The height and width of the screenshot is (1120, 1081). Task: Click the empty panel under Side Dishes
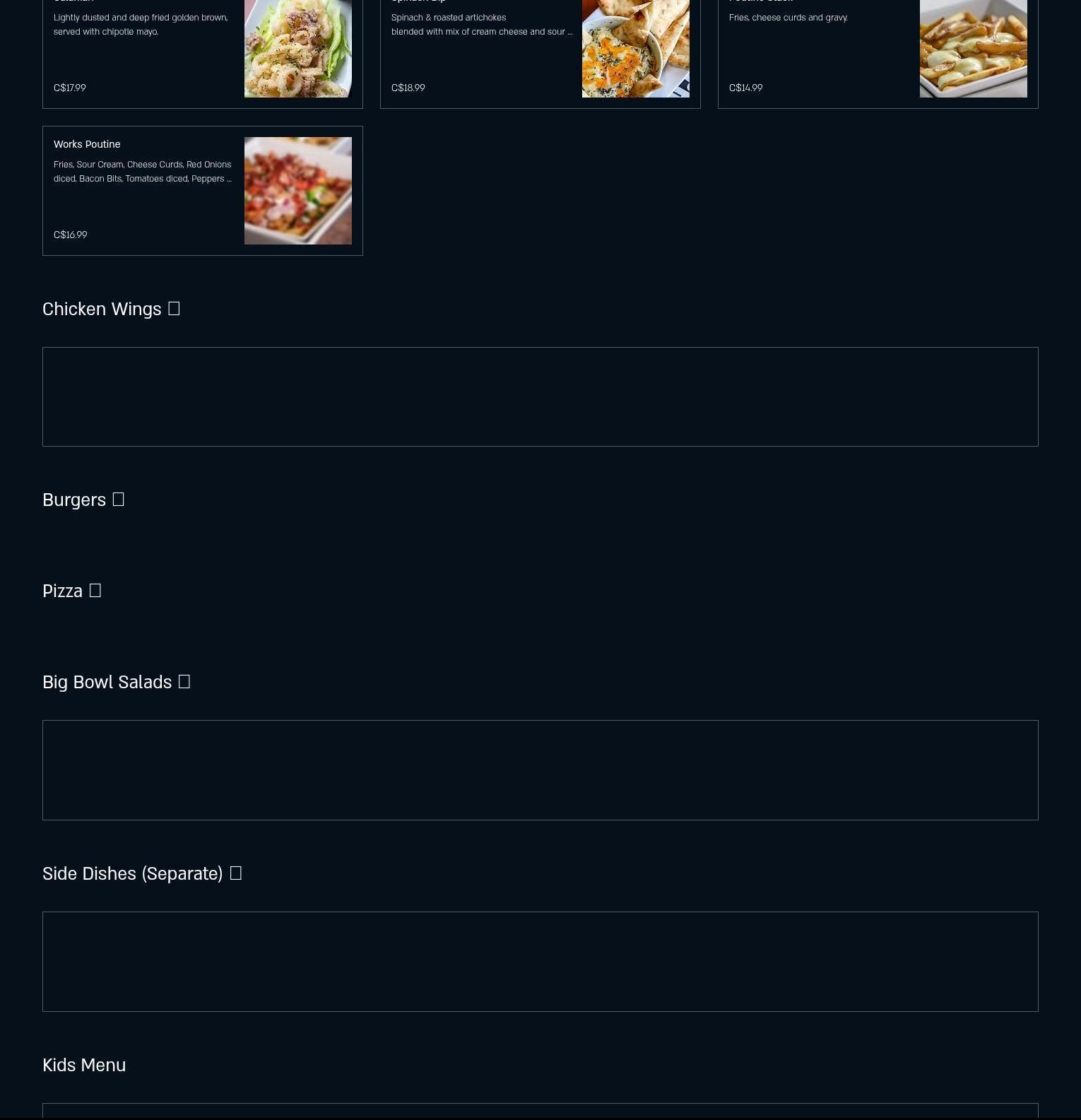(540, 962)
